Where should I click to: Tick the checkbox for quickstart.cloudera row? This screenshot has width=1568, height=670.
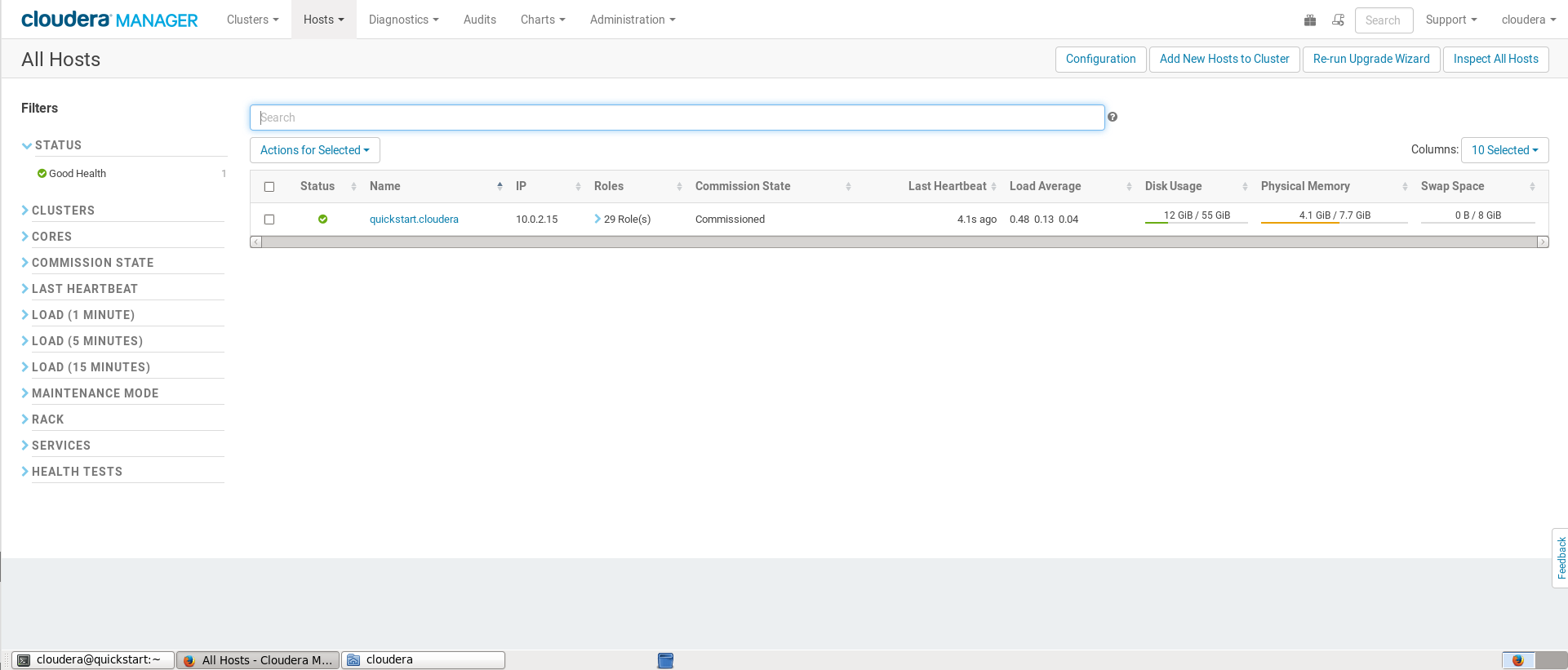pos(269,220)
